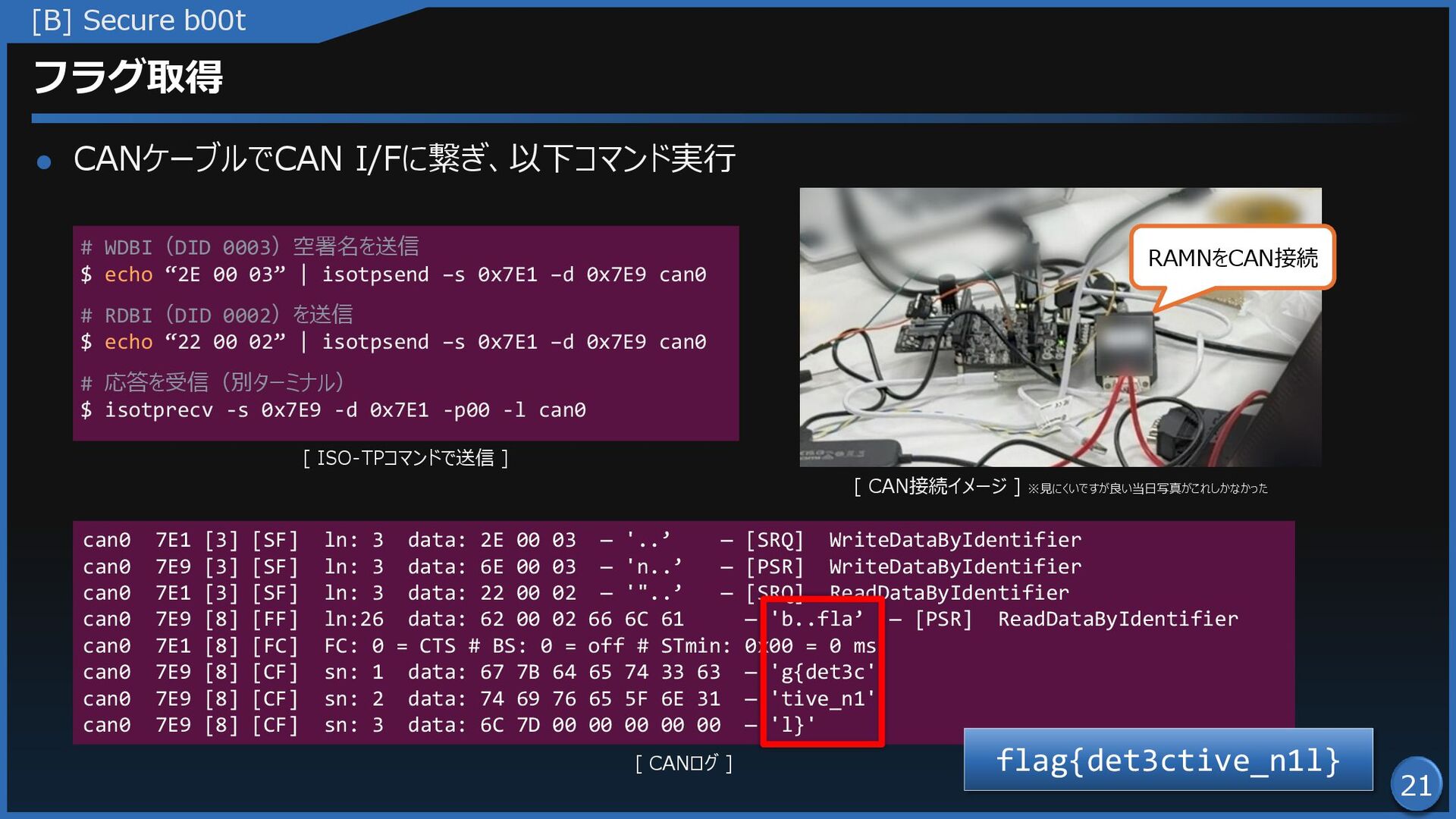Click the PSR ReadDataByIdentifier log entry
The width and height of the screenshot is (1456, 819).
click(1077, 619)
